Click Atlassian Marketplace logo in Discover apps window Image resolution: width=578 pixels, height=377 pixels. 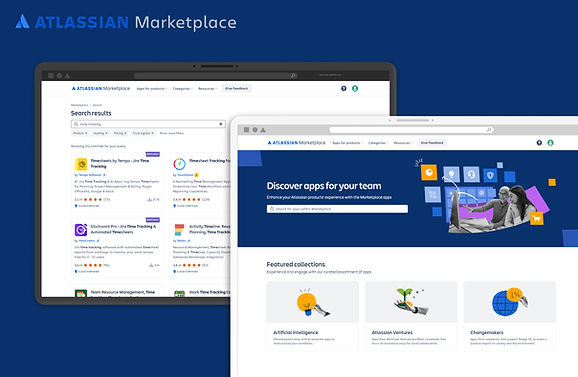[296, 143]
